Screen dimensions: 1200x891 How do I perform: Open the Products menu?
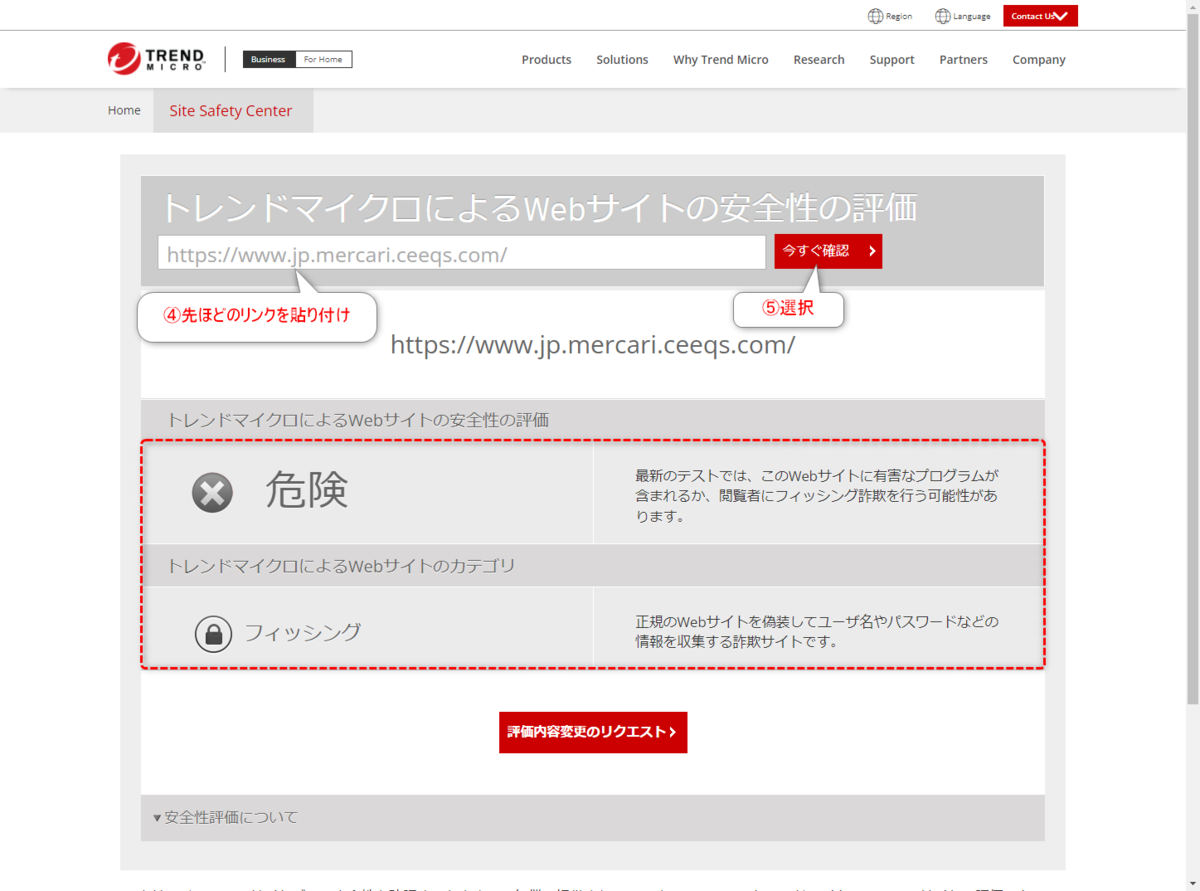coord(546,60)
